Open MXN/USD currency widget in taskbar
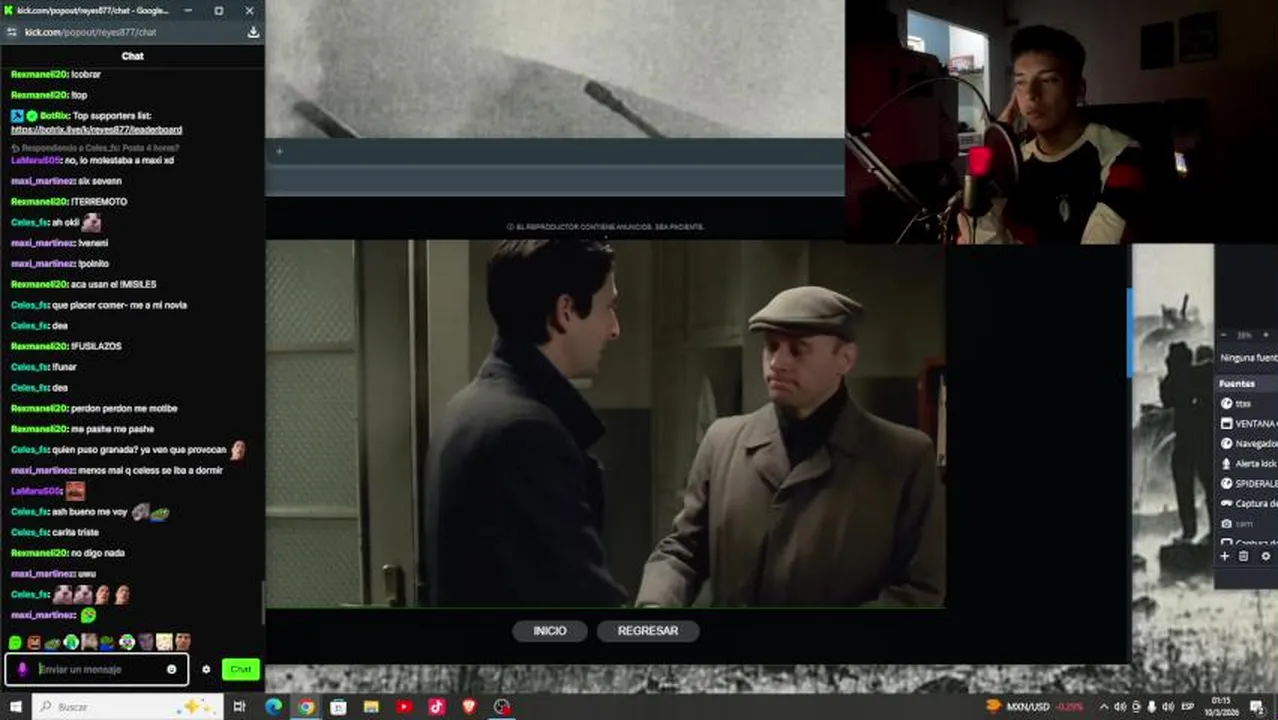This screenshot has width=1278, height=720. pyautogui.click(x=1034, y=707)
